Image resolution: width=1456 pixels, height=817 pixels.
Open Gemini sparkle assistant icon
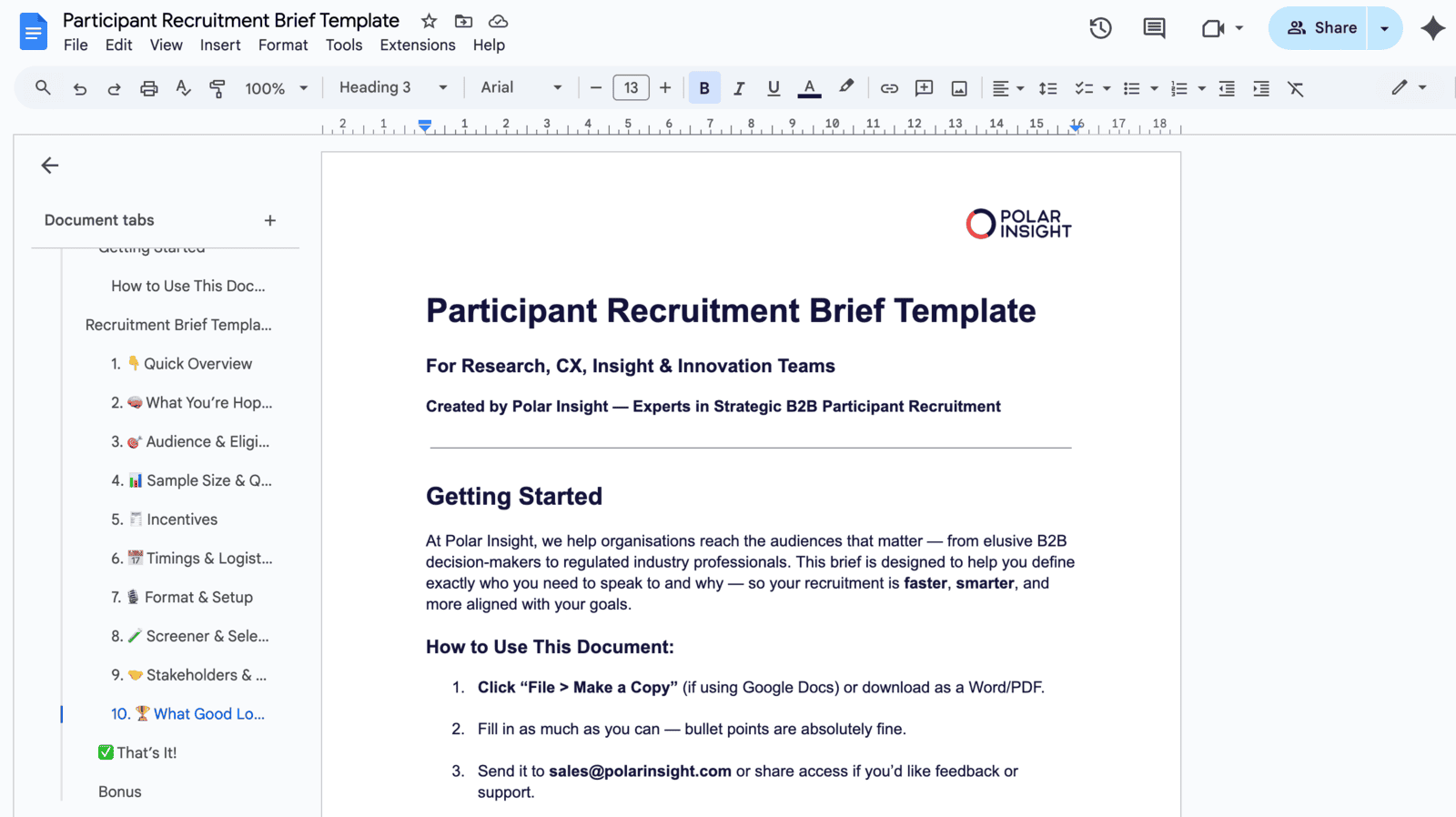click(x=1433, y=28)
